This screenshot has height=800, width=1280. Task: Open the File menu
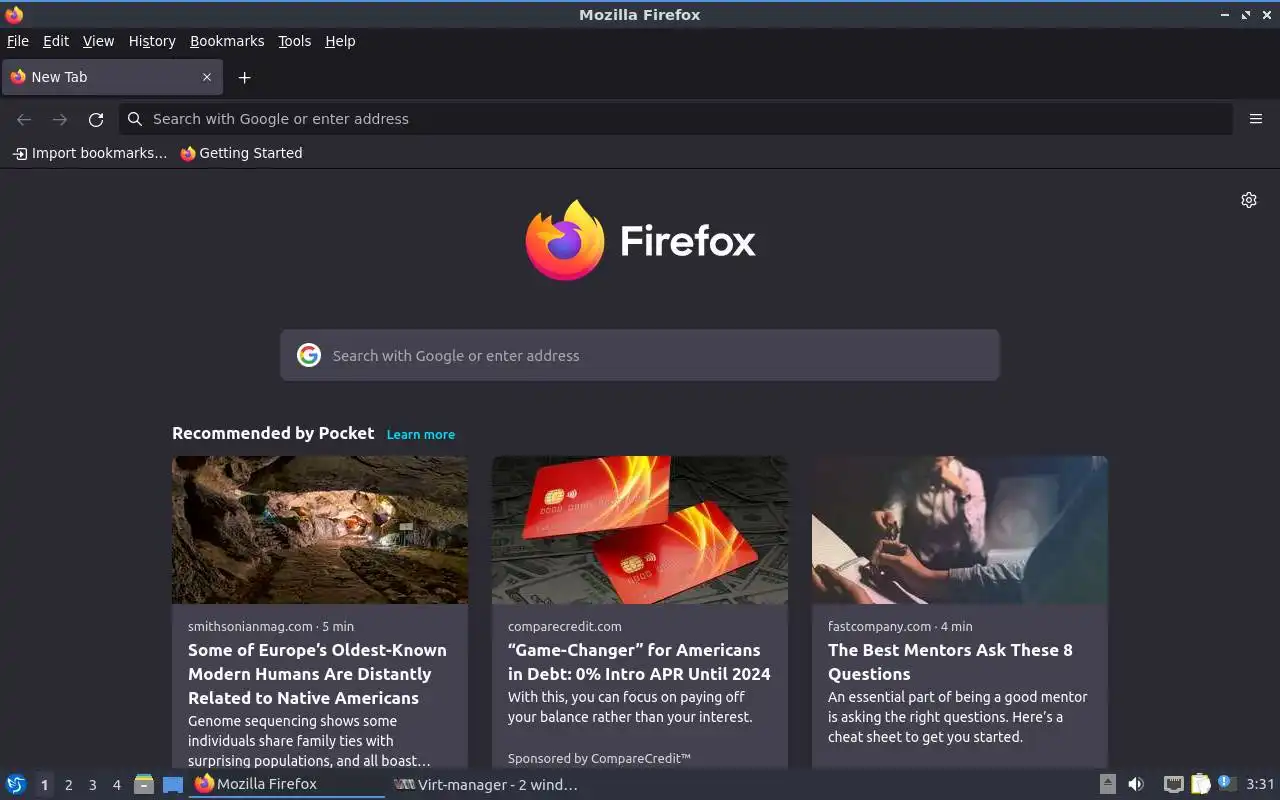(x=18, y=41)
